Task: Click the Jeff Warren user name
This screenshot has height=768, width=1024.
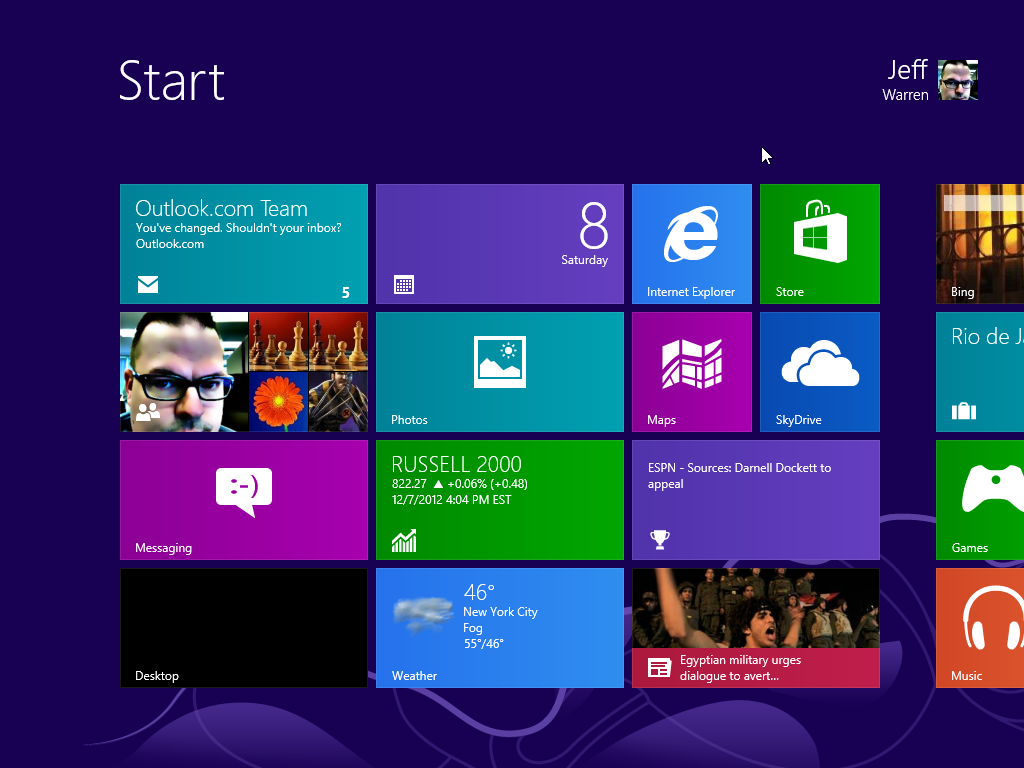Action: [905, 81]
